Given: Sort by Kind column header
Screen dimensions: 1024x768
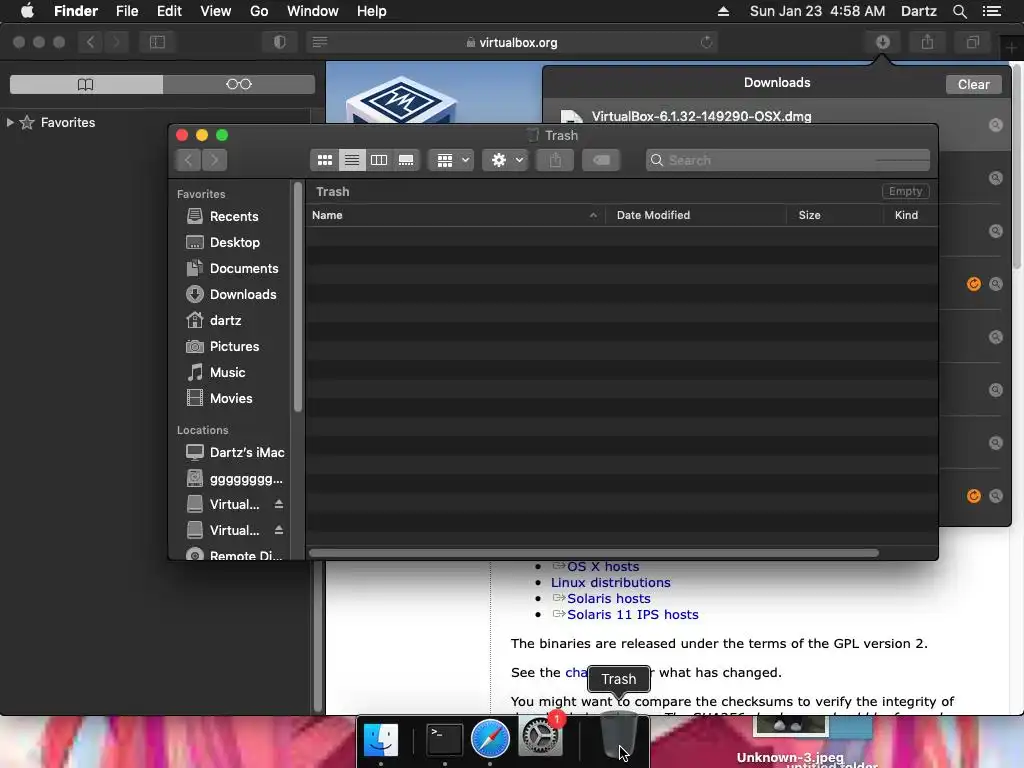Looking at the screenshot, I should click(x=911, y=215).
